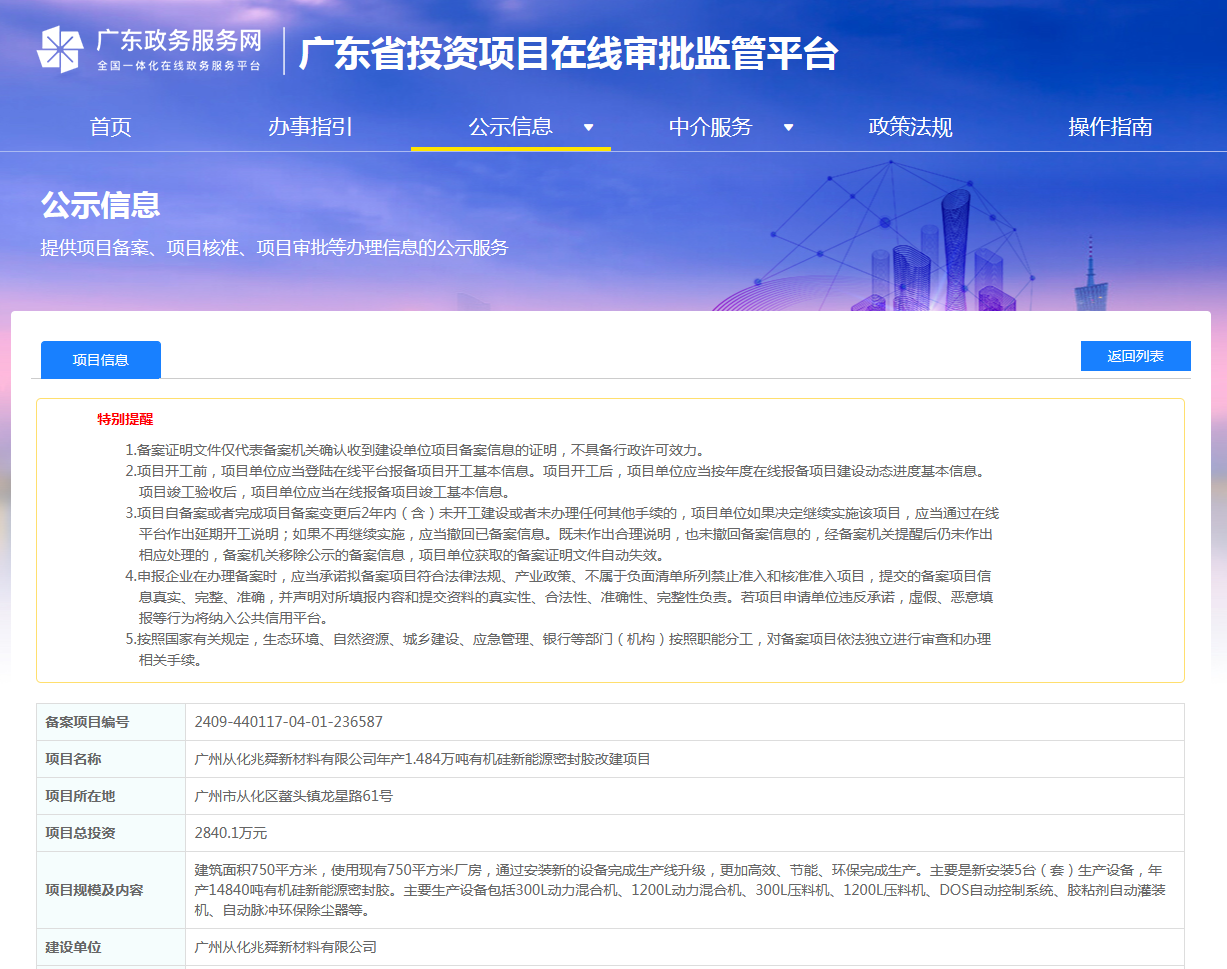Image resolution: width=1227 pixels, height=969 pixels.
Task: Open the 操作指南 page
Action: click(1110, 127)
